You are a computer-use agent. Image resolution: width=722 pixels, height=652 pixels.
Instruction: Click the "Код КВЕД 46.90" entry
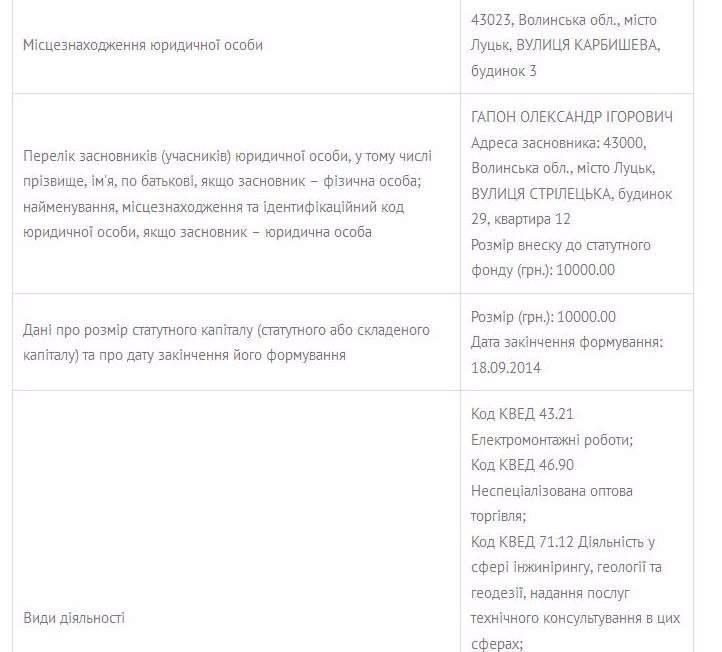[522, 465]
